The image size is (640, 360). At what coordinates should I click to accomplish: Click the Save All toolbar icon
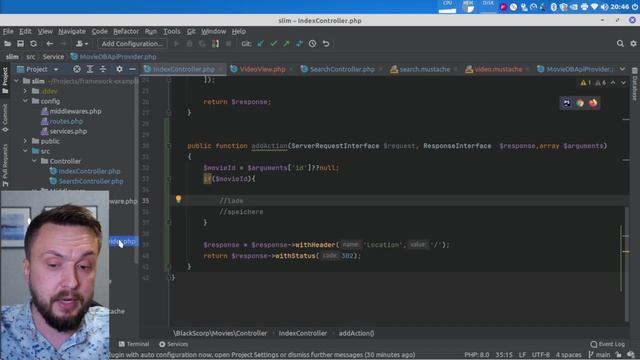tap(20, 44)
